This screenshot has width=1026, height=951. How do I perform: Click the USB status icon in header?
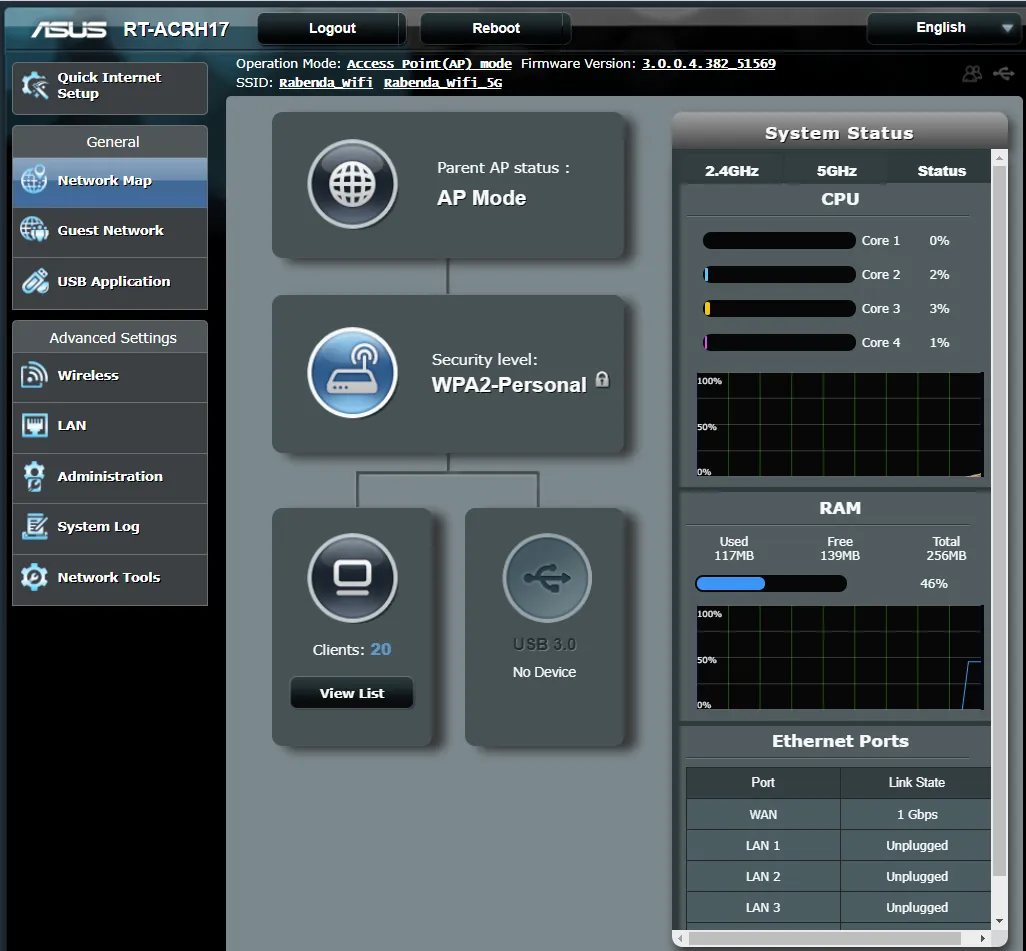tap(1003, 73)
